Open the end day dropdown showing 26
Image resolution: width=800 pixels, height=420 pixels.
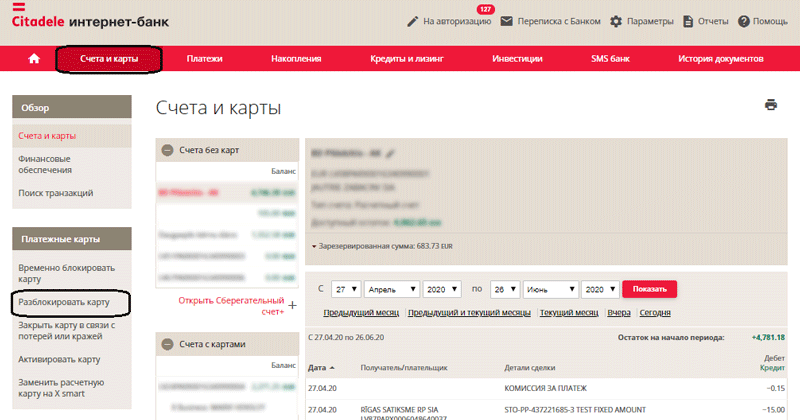pos(505,289)
